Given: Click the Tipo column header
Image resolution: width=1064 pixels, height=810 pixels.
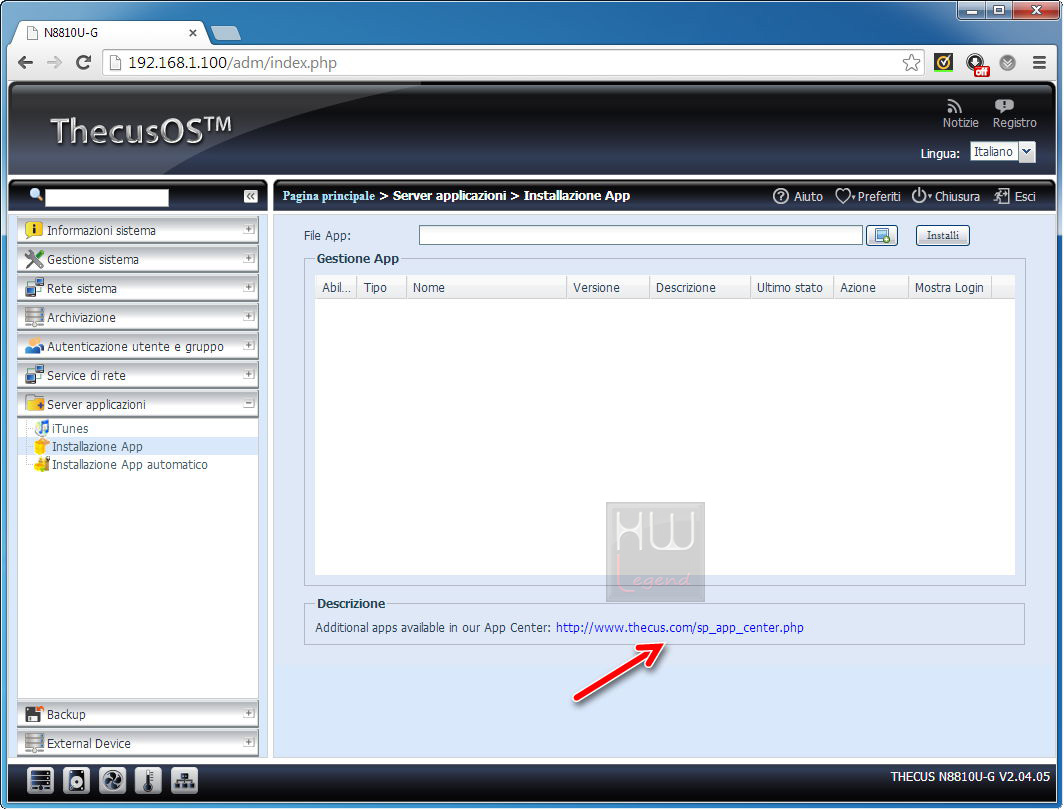Looking at the screenshot, I should click(381, 288).
